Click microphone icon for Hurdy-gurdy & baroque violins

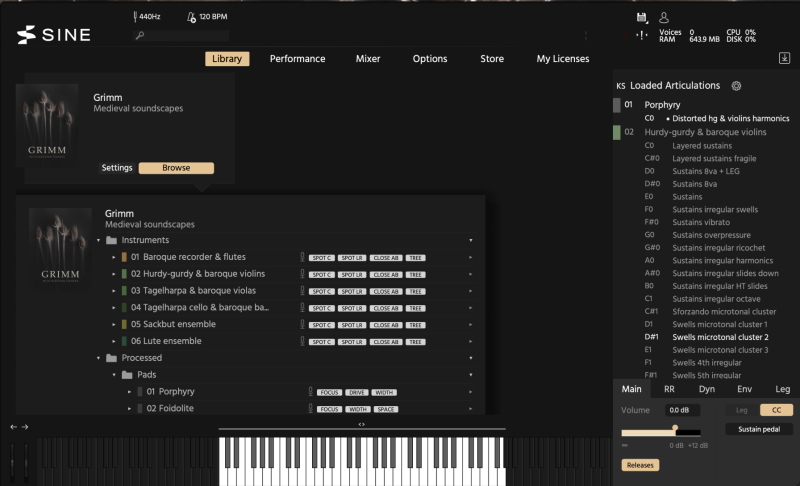pos(302,274)
